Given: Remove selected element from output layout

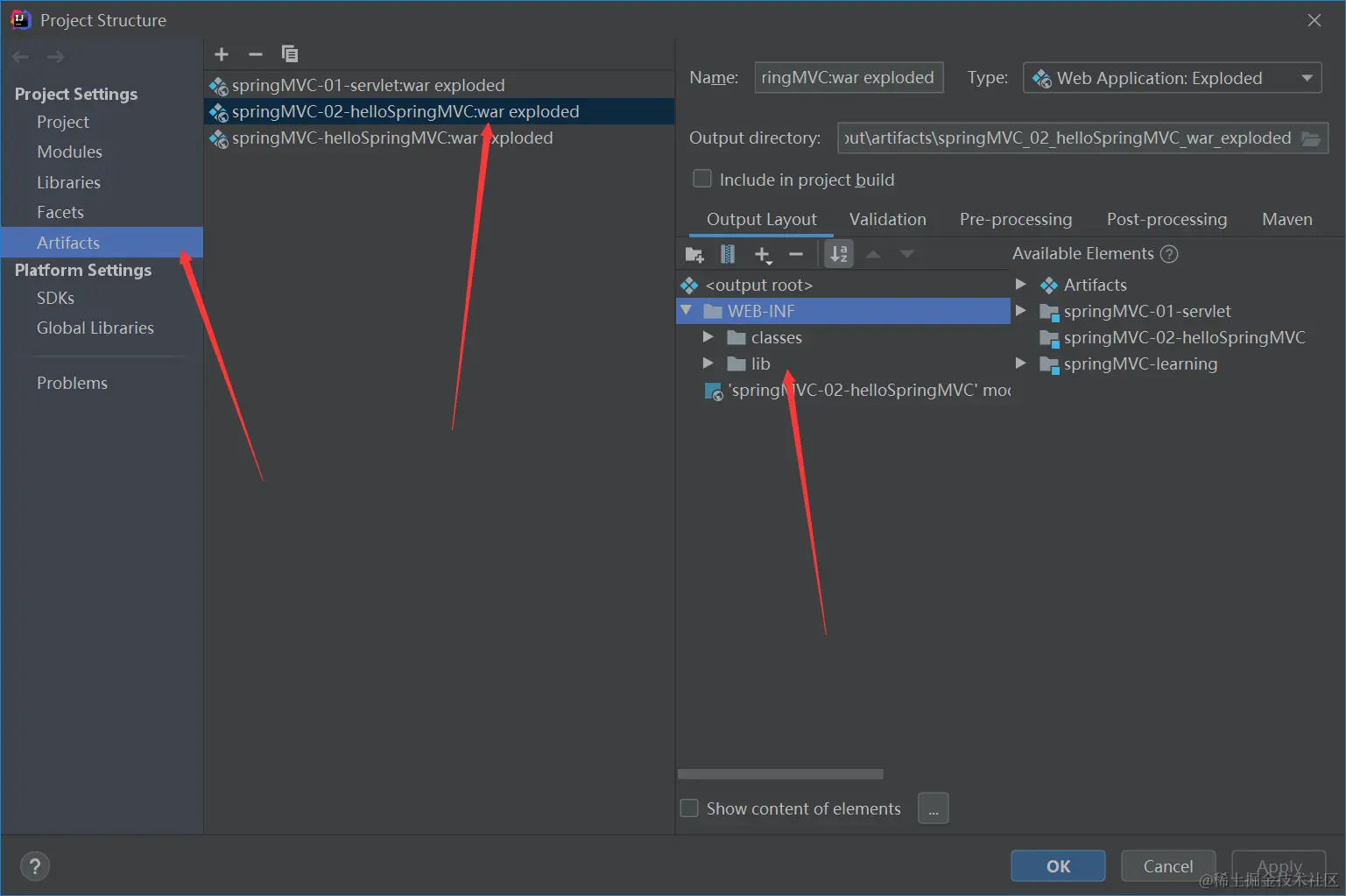Looking at the screenshot, I should (x=796, y=255).
